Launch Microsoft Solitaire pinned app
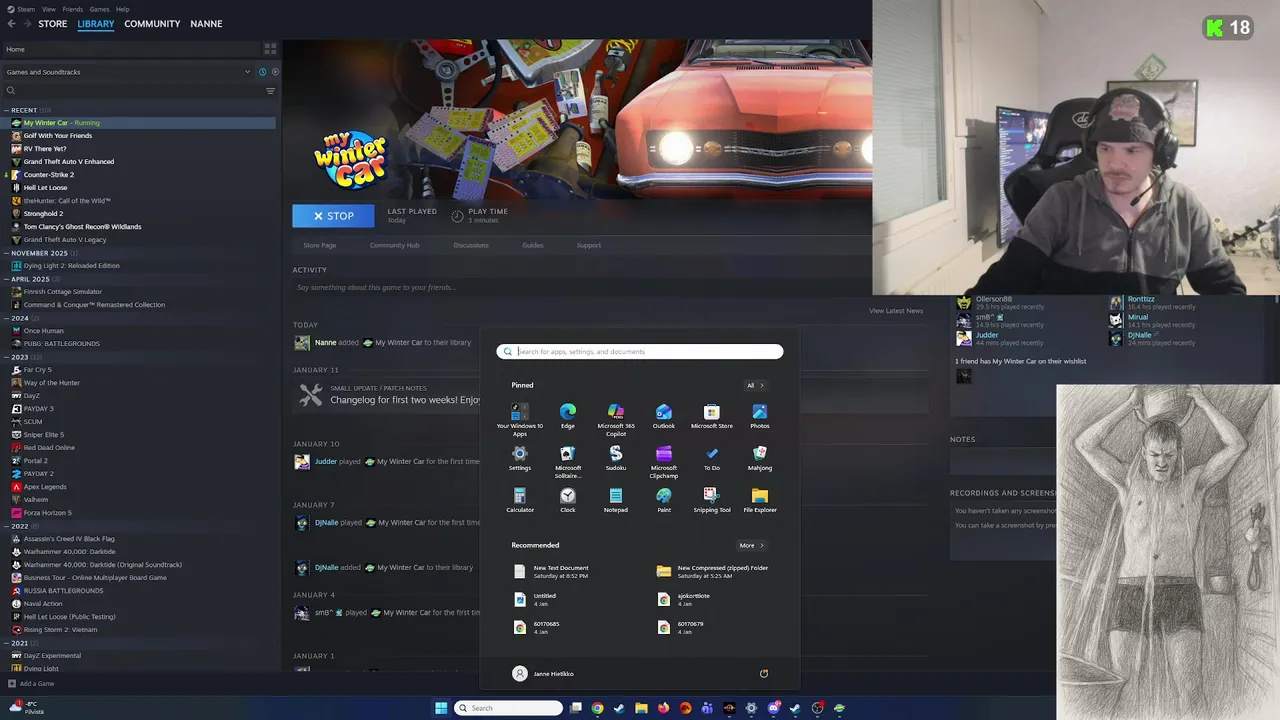Viewport: 1280px width, 720px height. coord(568,462)
